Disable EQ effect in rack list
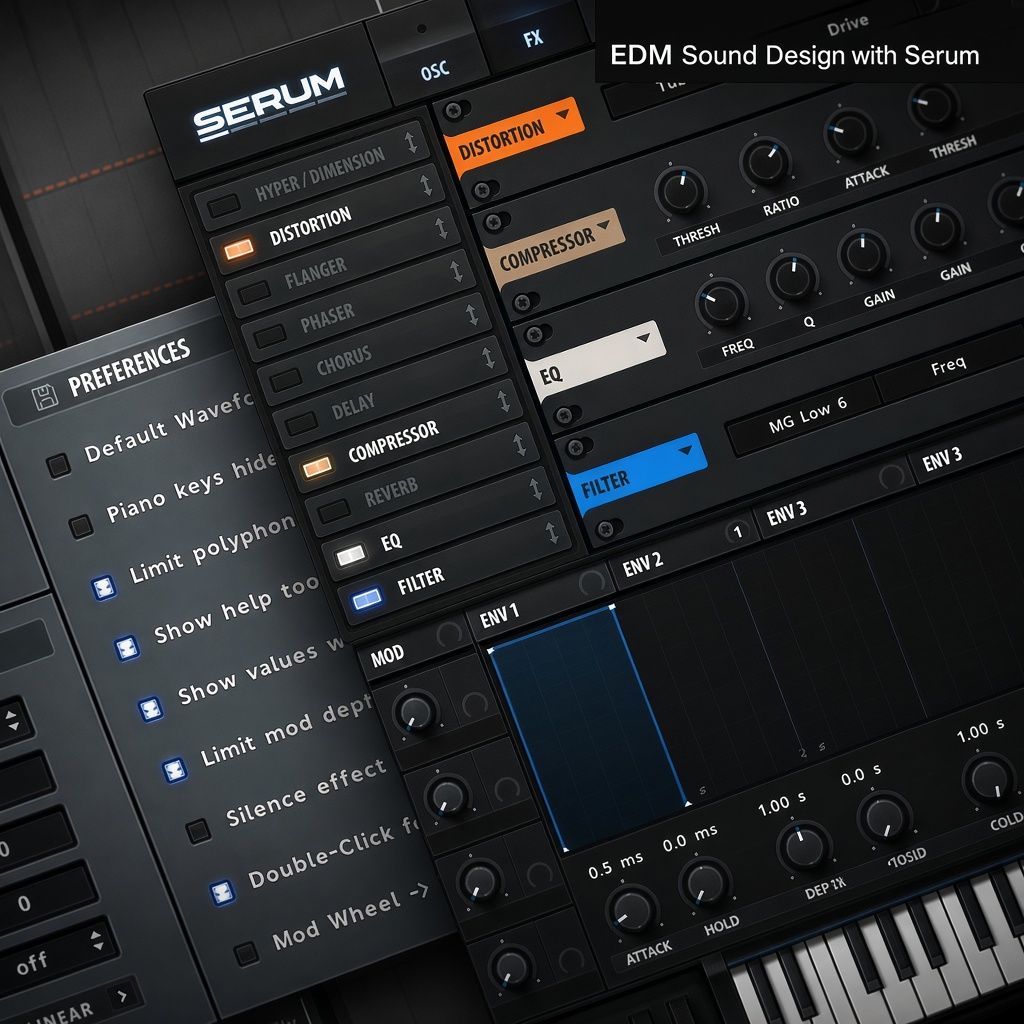The width and height of the screenshot is (1024, 1024). [x=351, y=556]
